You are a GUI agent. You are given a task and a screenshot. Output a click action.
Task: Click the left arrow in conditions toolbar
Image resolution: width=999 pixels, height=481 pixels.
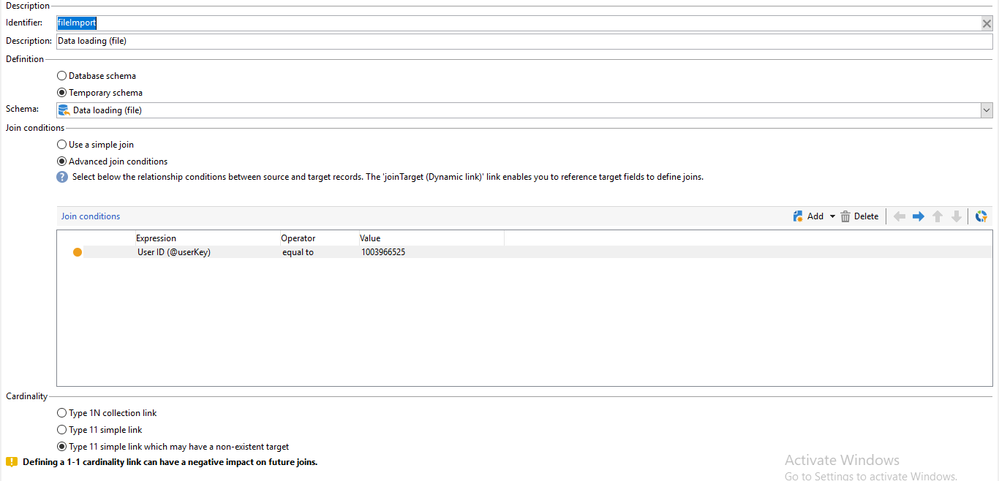point(899,216)
